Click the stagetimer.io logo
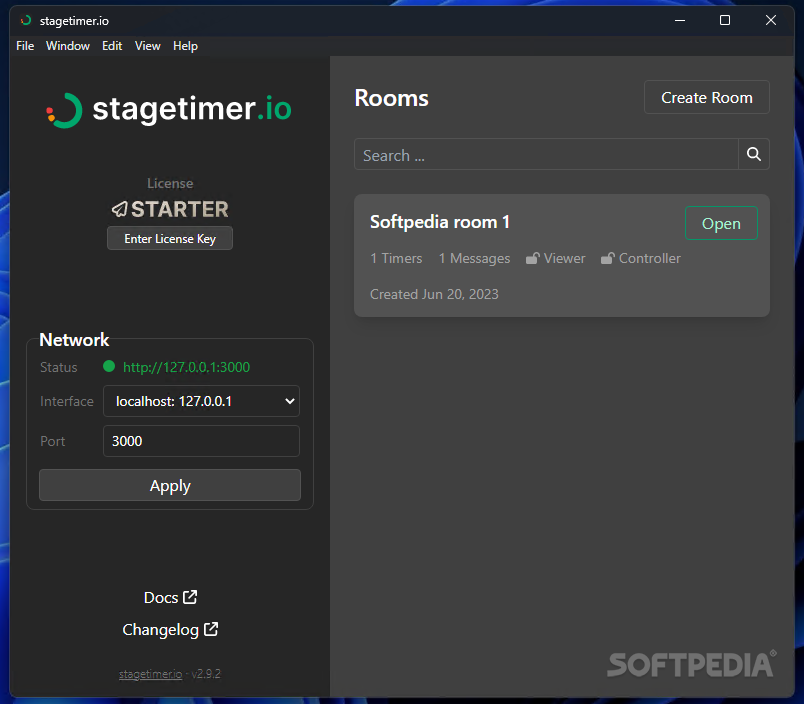The image size is (804, 704). (x=169, y=110)
